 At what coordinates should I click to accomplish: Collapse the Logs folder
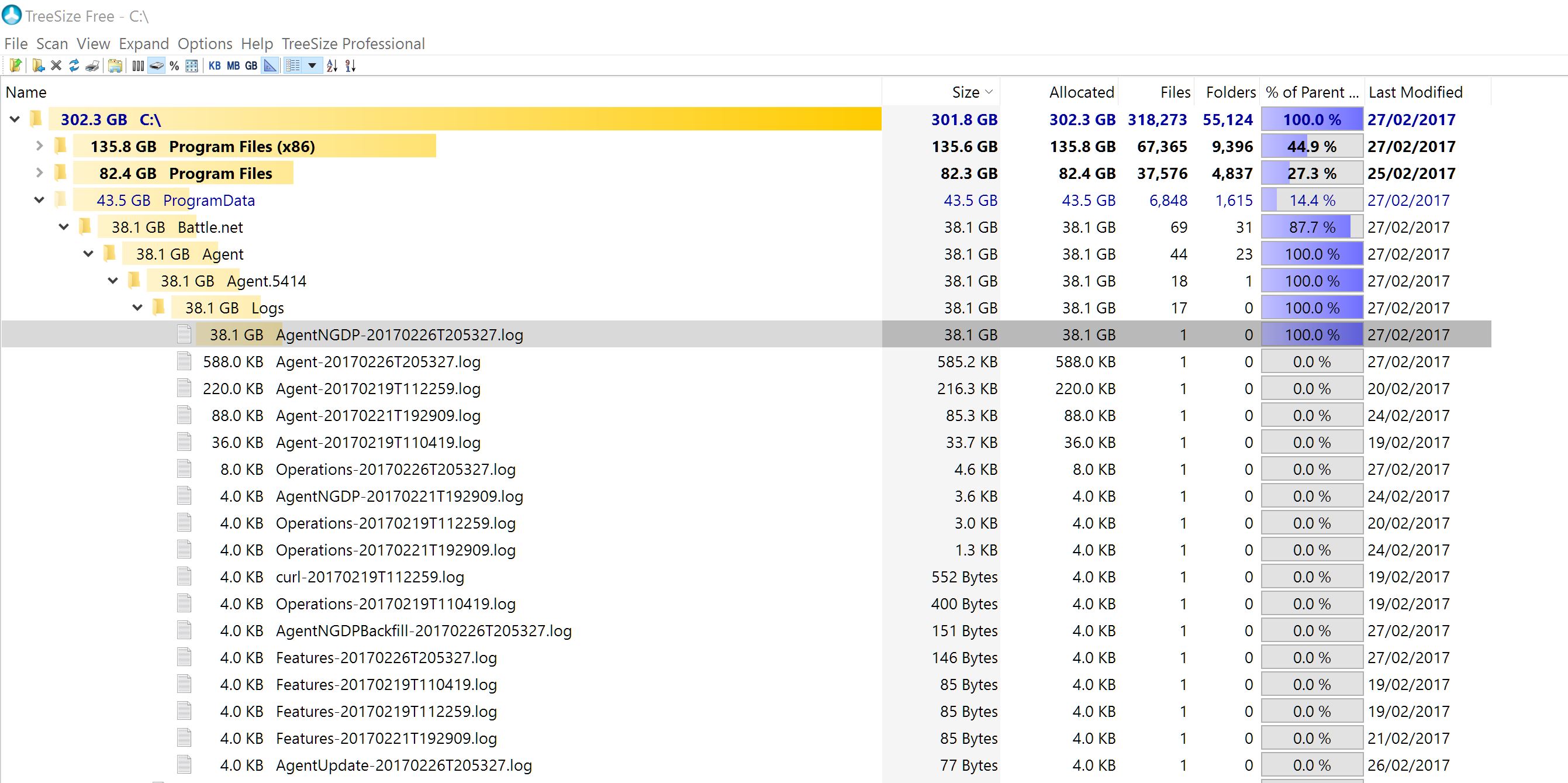[x=137, y=308]
